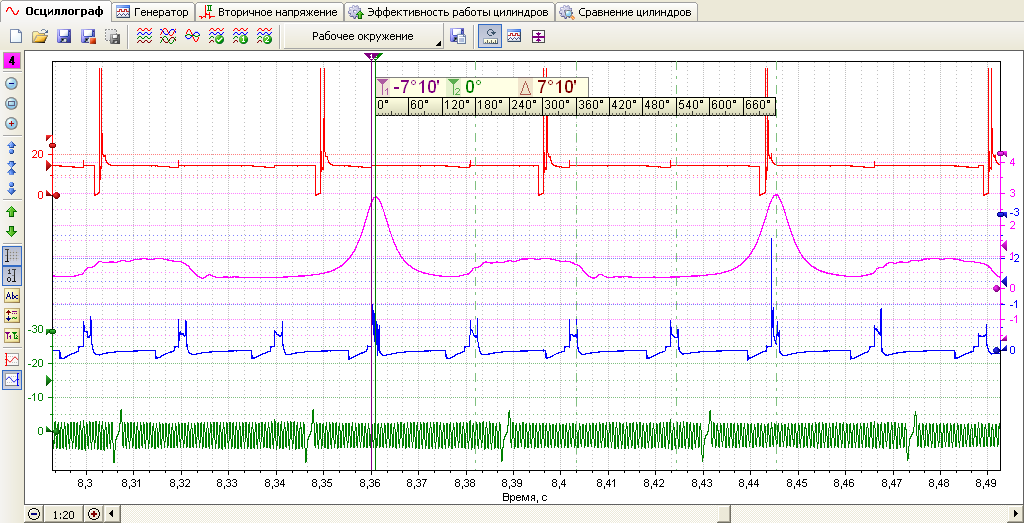Toggle the T1 T2 marker labels button
This screenshot has width=1024, height=523.
point(12,336)
